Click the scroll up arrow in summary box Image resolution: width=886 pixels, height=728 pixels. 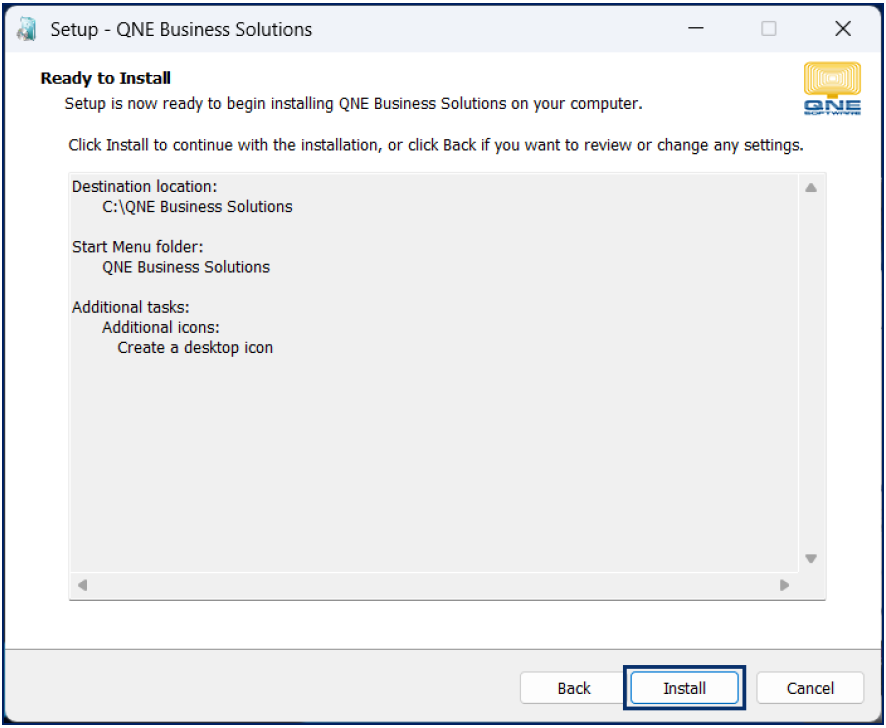pyautogui.click(x=811, y=188)
